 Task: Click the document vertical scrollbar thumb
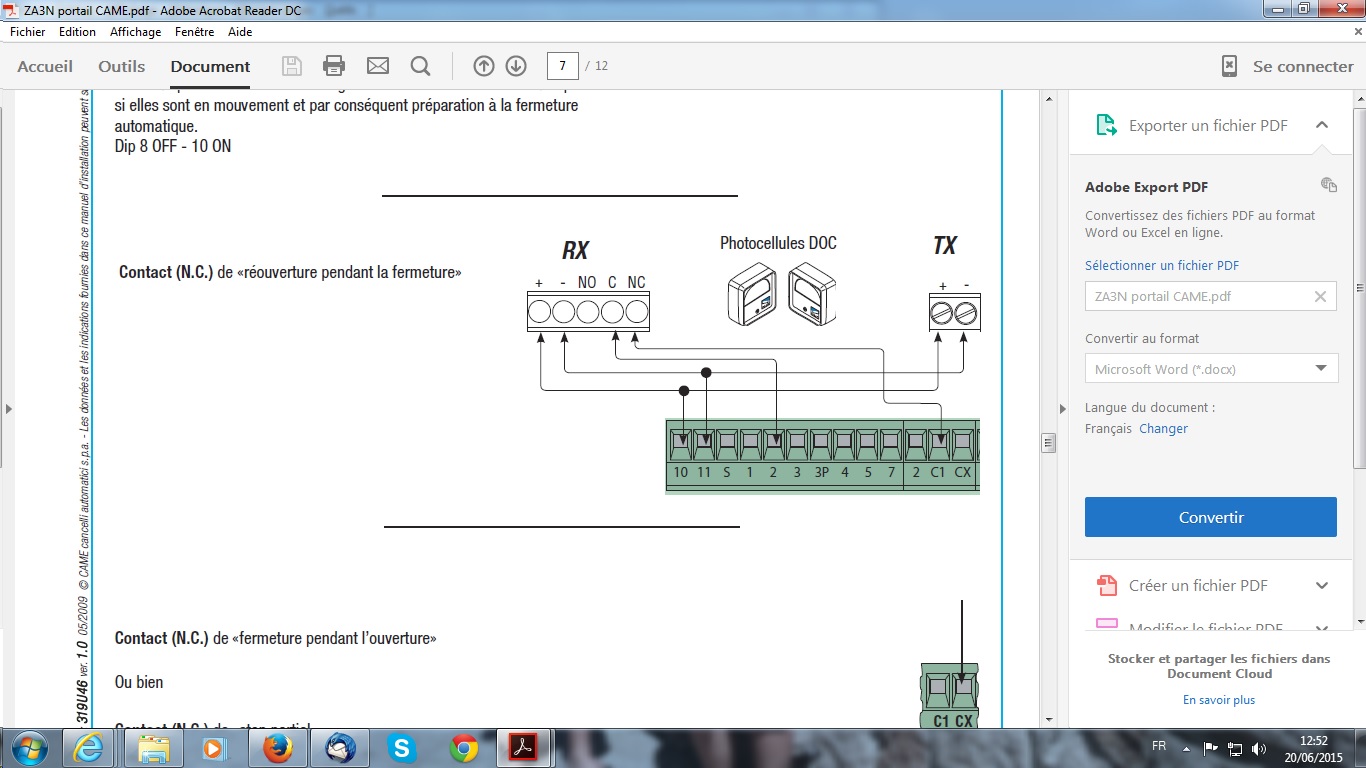1048,442
